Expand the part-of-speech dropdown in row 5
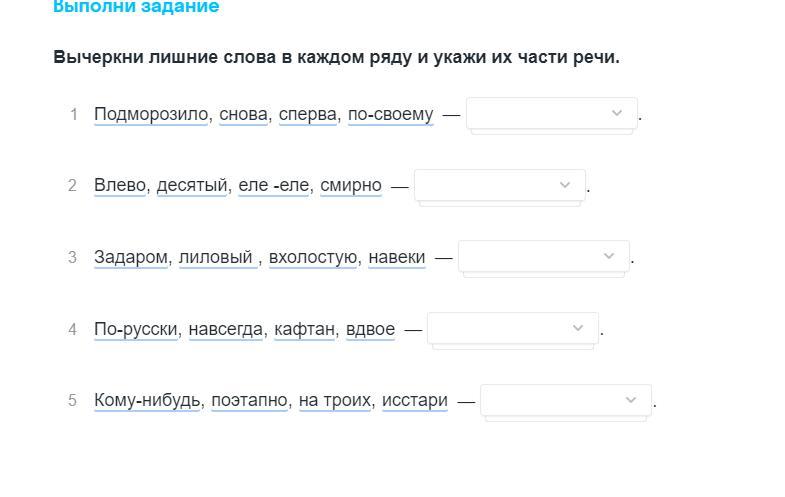Screen dimensions: 785x497 point(565,401)
